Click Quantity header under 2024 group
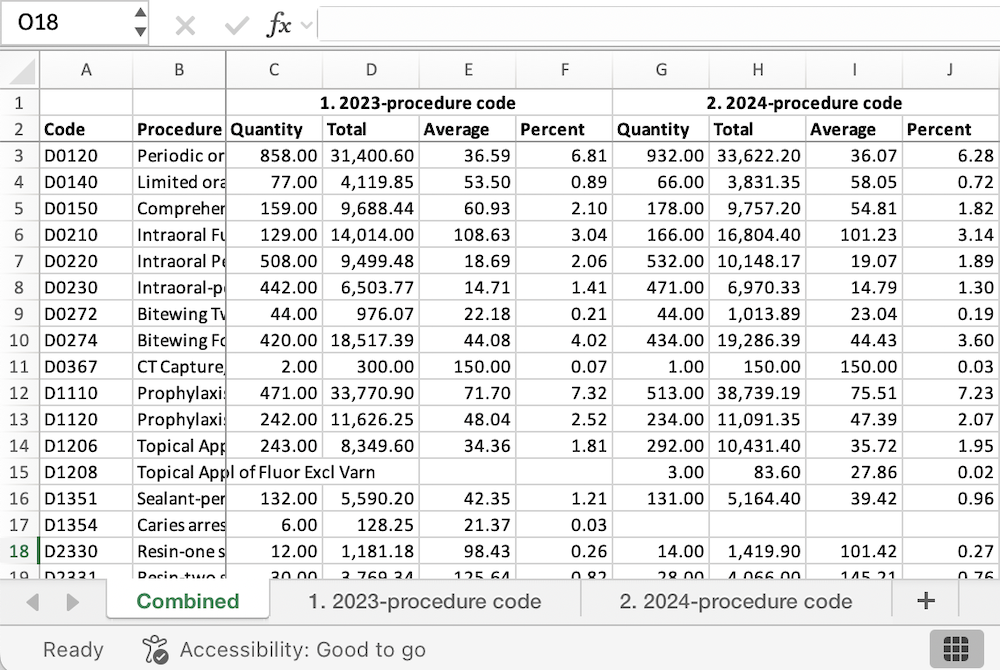Screen dimensions: 1000x670 pyautogui.click(x=661, y=129)
